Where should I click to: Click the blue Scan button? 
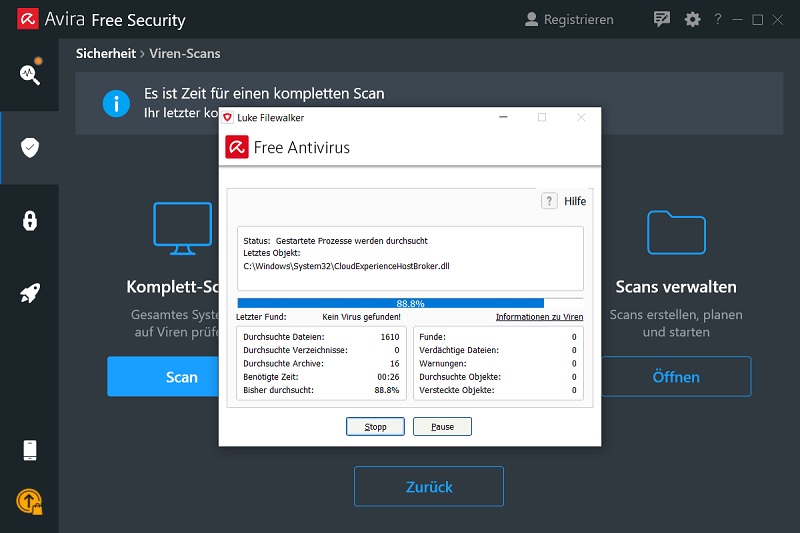163,376
